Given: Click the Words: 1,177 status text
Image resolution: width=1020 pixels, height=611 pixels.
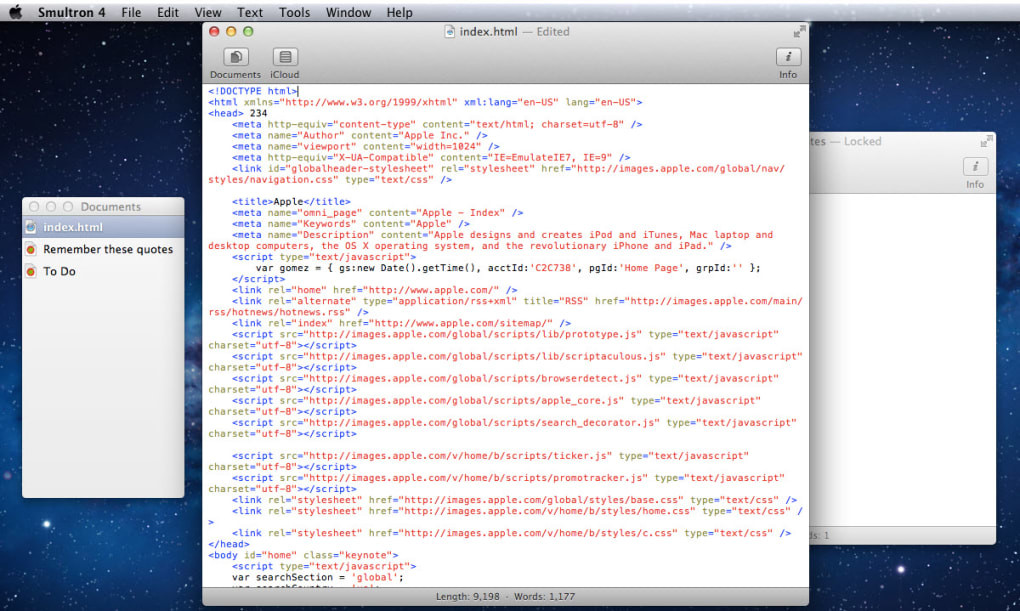Looking at the screenshot, I should click(x=544, y=596).
